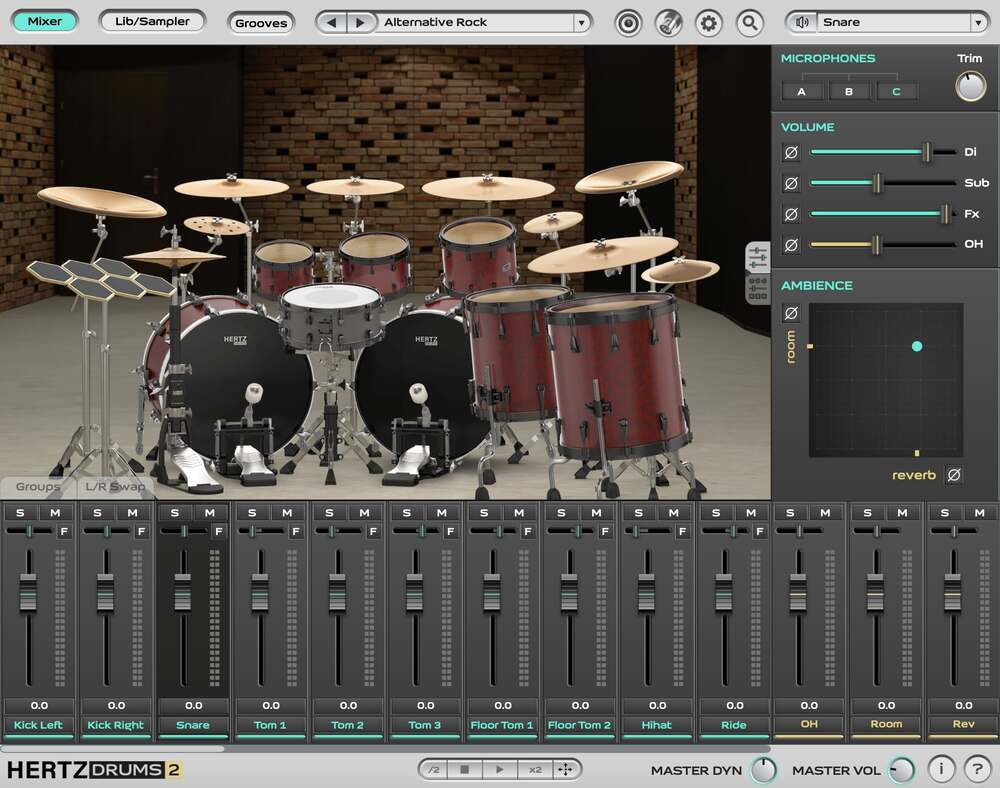Screen dimensions: 1000x788
Task: Open the settings gear icon
Action: [x=710, y=22]
